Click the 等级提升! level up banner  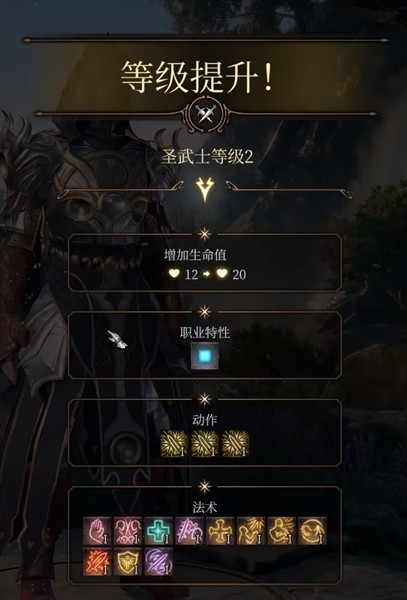pos(197,77)
